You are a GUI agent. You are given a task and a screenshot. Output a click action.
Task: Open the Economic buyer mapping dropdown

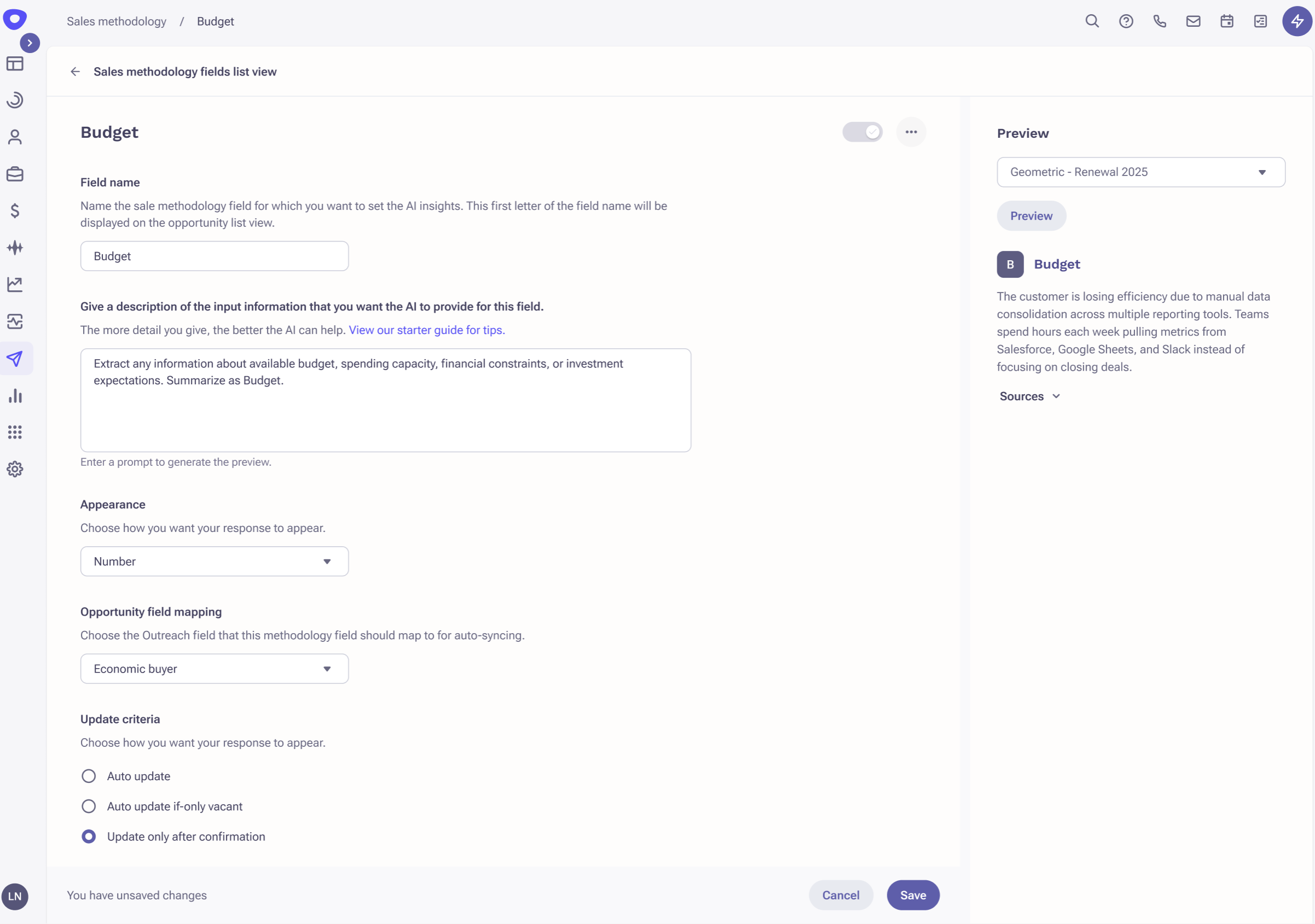pos(214,668)
